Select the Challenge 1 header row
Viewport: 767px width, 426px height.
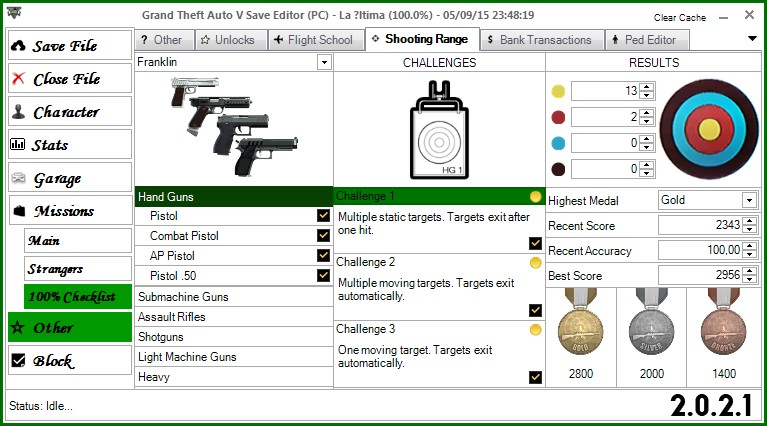[x=439, y=196]
